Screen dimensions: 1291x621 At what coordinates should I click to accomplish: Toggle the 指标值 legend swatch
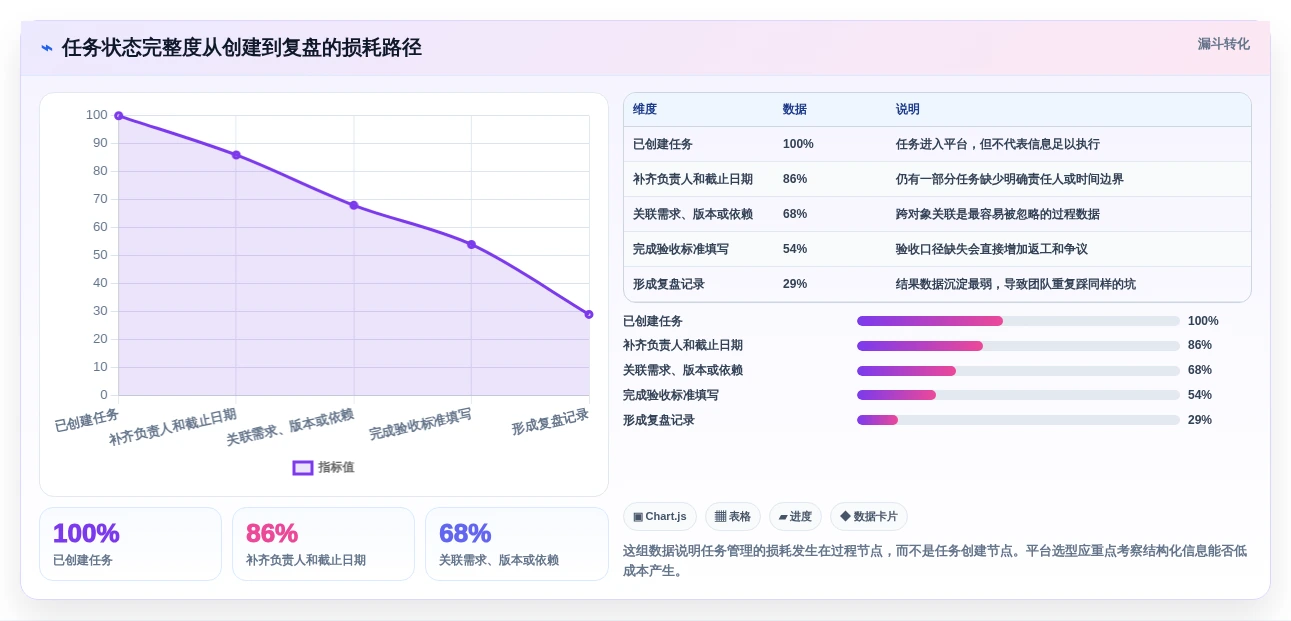click(303, 467)
